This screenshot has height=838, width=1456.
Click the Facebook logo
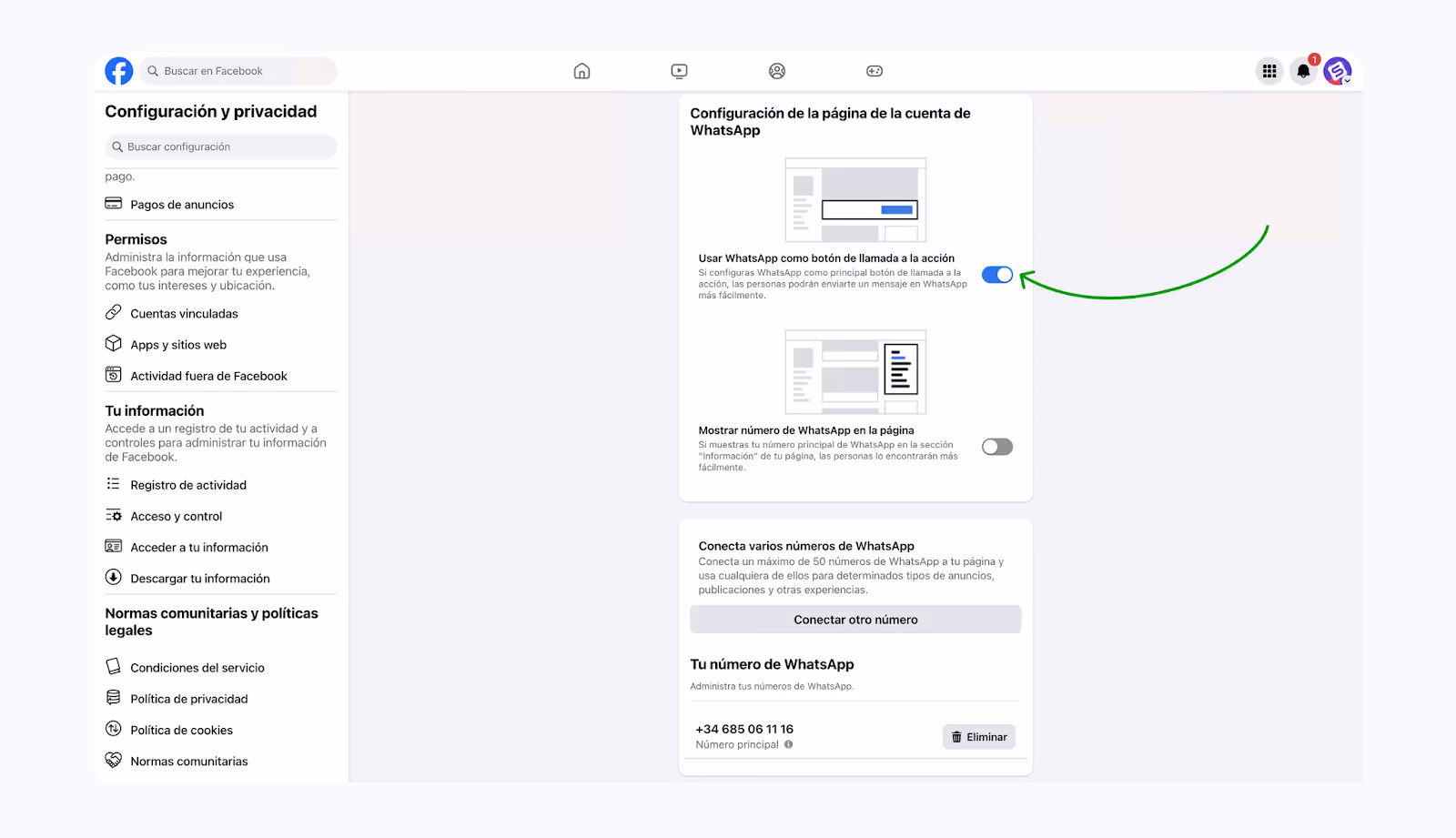pyautogui.click(x=119, y=71)
